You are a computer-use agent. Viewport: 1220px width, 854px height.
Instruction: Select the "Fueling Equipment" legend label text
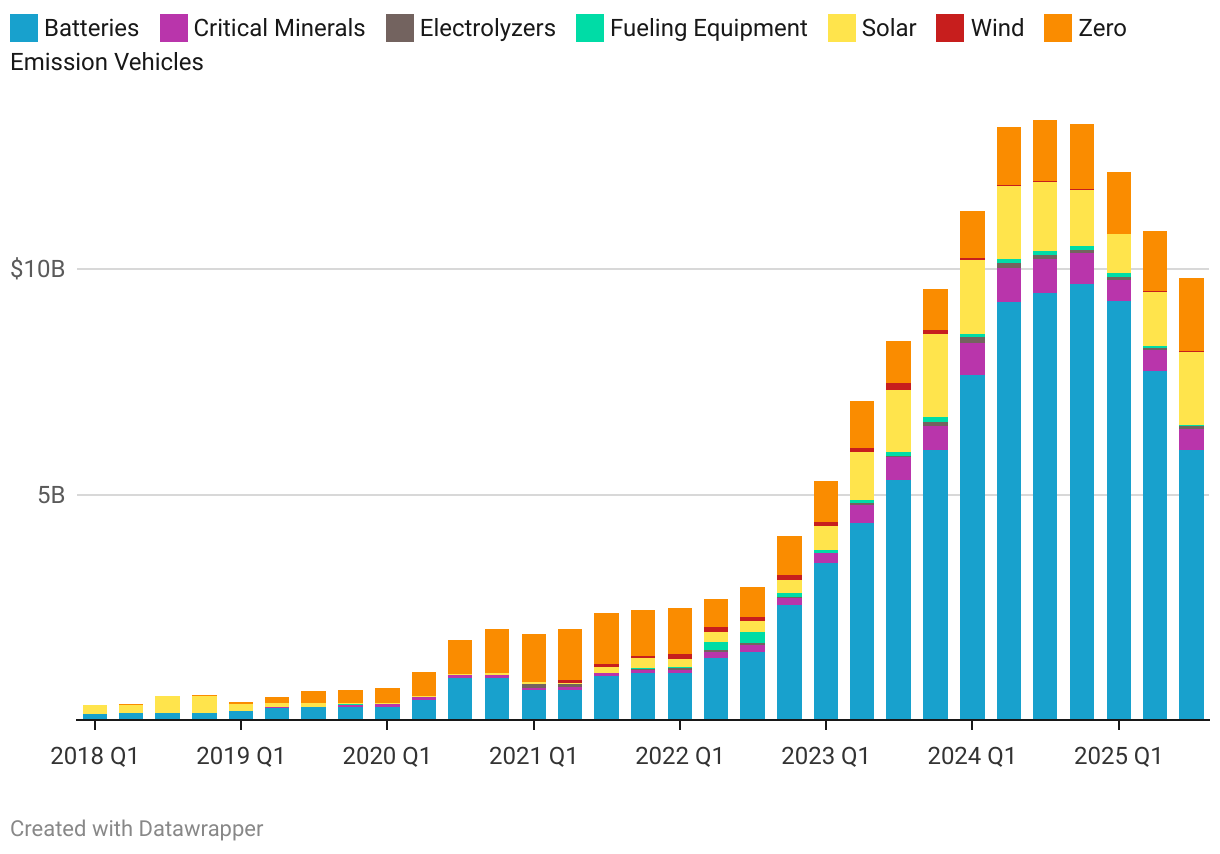point(708,28)
